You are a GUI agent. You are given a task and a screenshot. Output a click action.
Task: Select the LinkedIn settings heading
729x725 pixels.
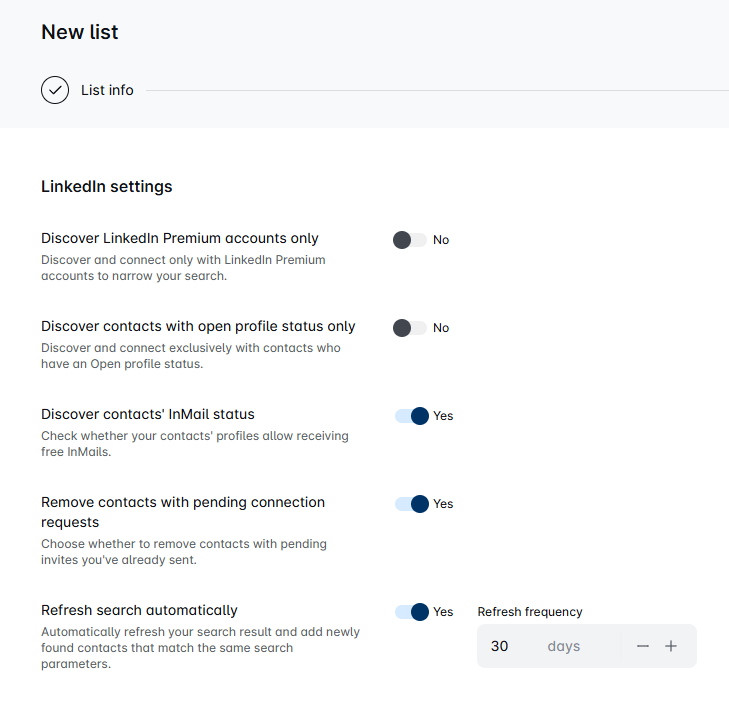coord(107,186)
